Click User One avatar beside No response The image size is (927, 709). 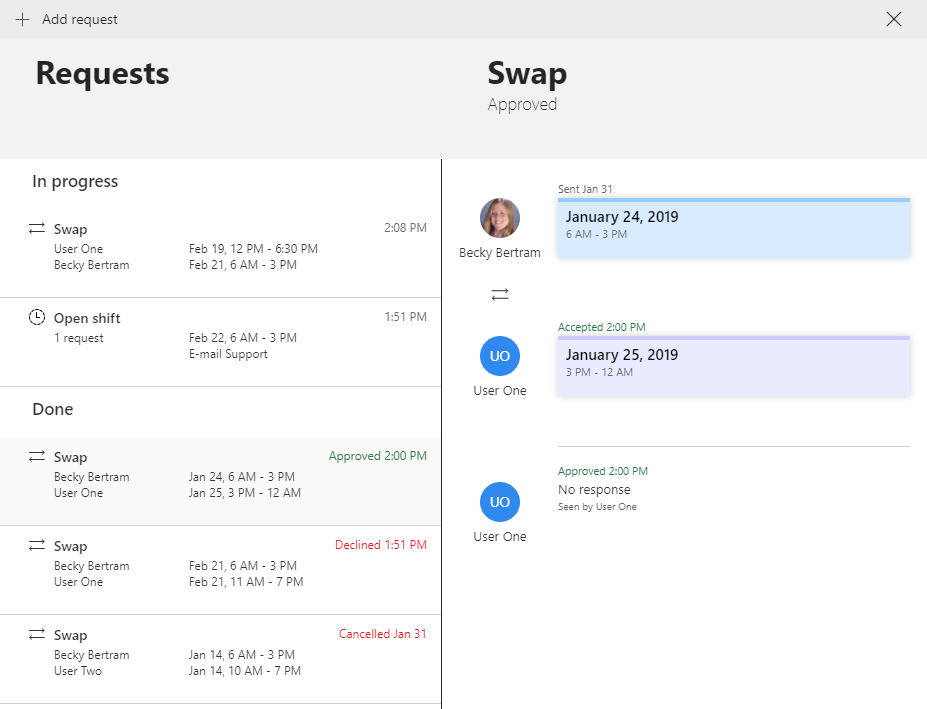point(500,502)
